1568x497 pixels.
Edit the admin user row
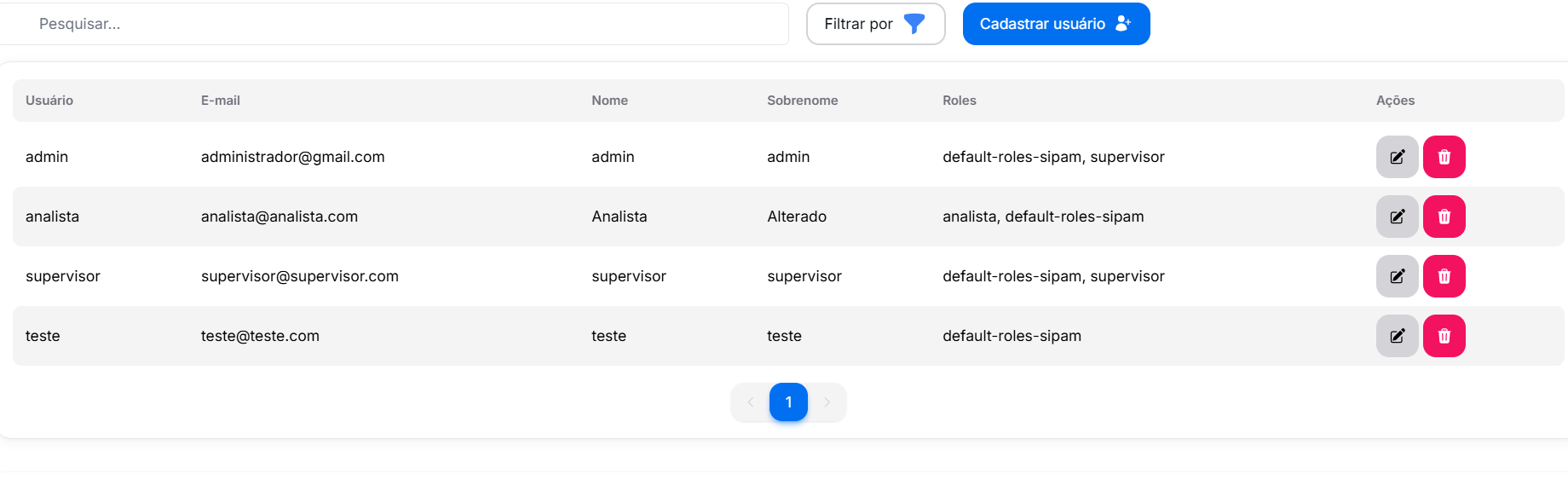click(1397, 157)
